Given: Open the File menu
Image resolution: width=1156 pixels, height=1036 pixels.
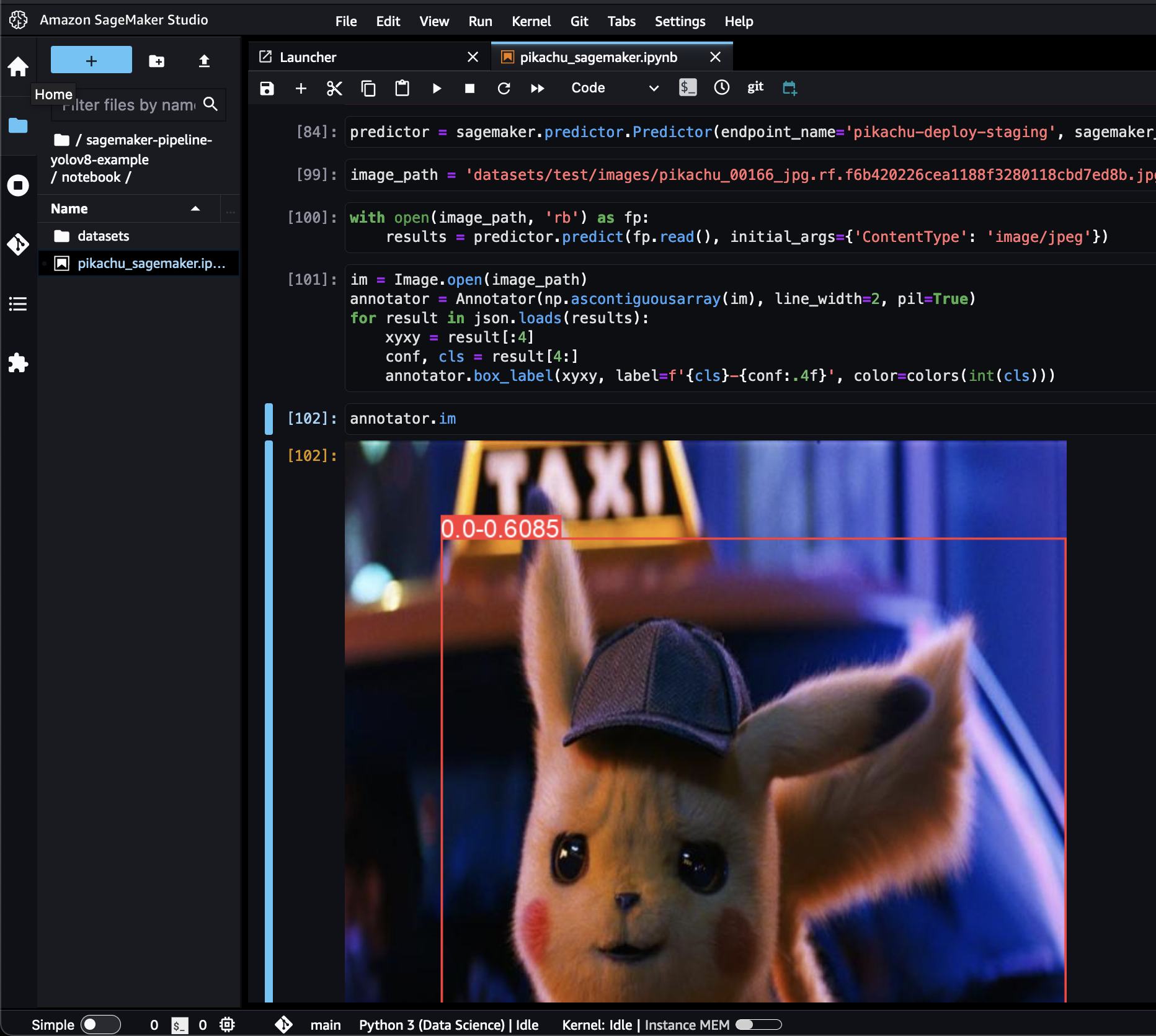Looking at the screenshot, I should [346, 21].
